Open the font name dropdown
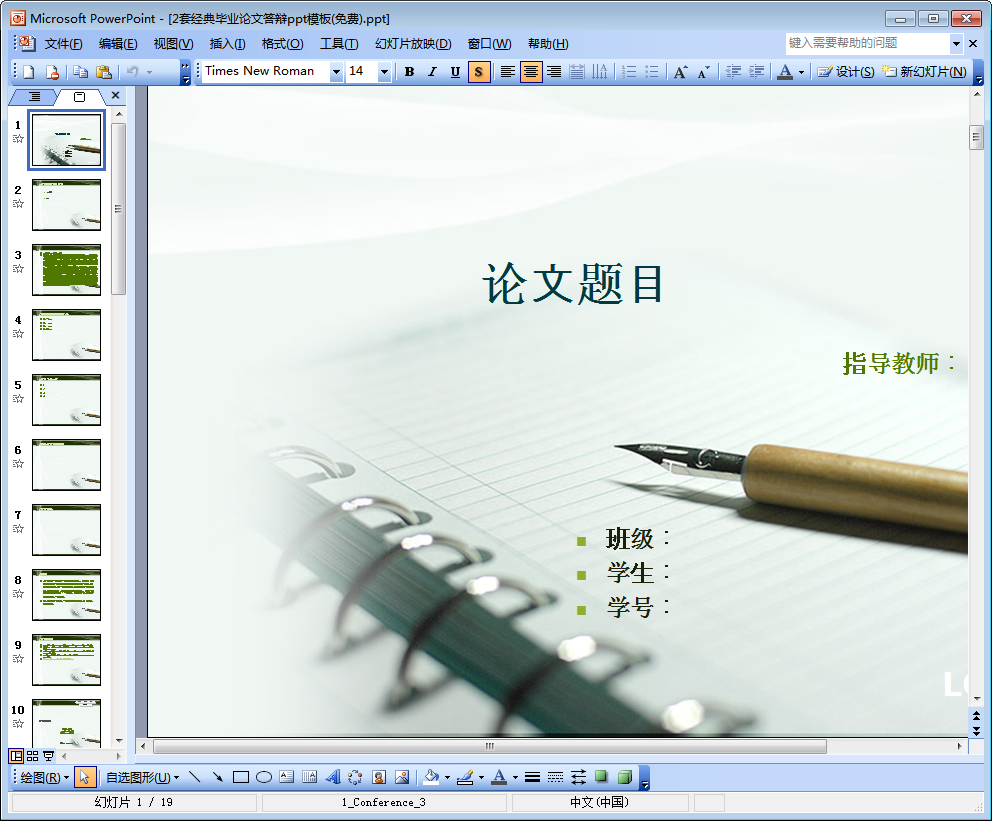The height and width of the screenshot is (821, 992). tap(336, 71)
